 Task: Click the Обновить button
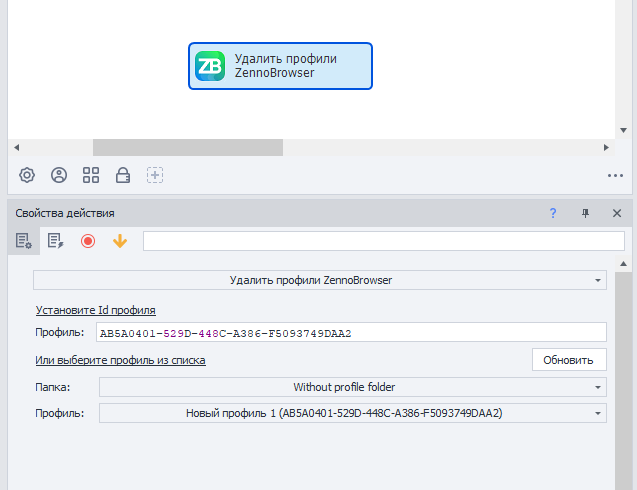(569, 360)
